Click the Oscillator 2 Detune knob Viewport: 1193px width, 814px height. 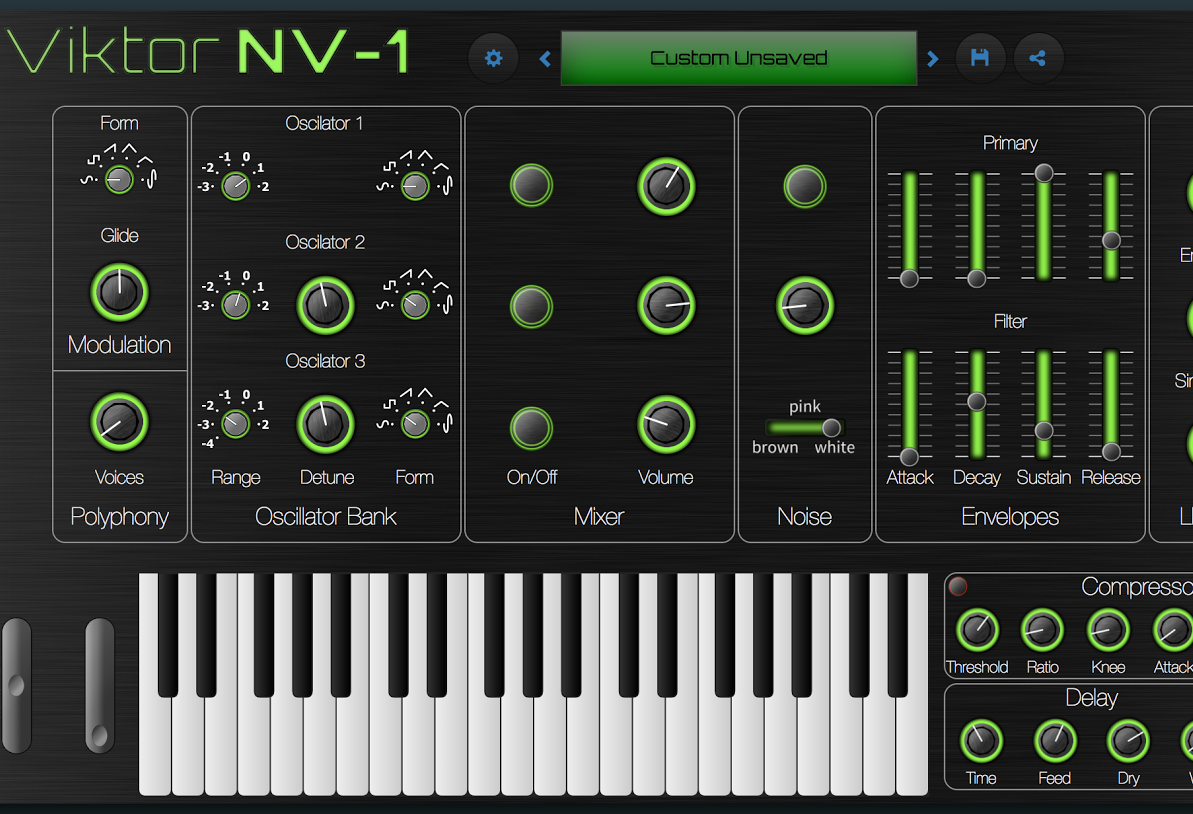tap(325, 305)
